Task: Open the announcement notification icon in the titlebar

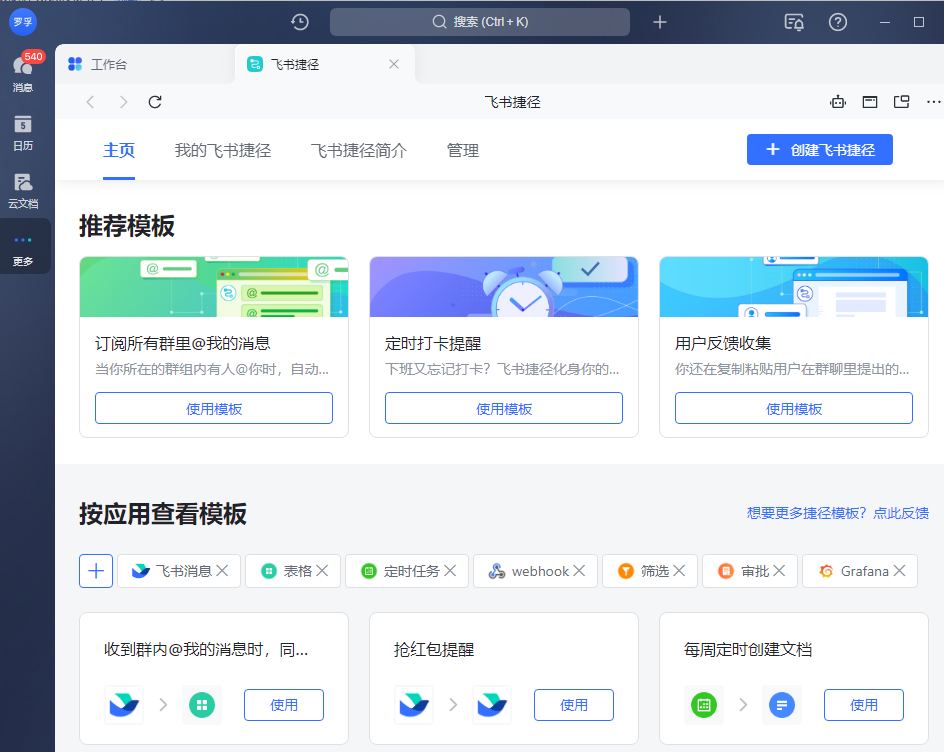Action: pyautogui.click(x=793, y=22)
